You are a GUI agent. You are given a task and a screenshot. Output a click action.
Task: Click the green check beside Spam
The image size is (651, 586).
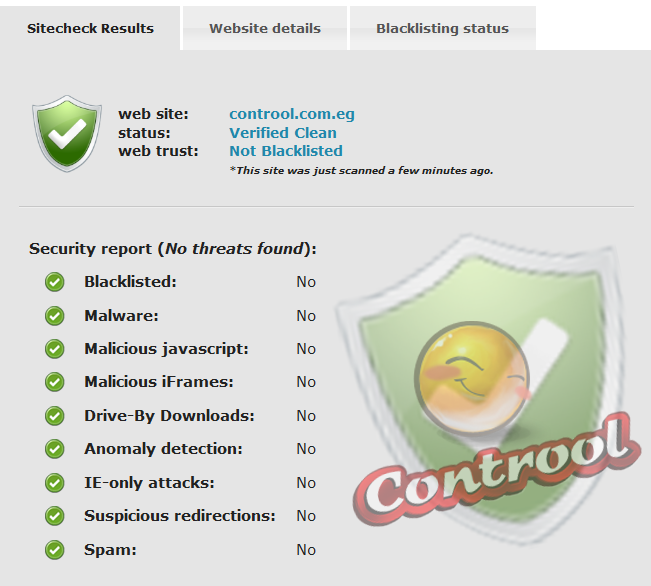pos(55,550)
